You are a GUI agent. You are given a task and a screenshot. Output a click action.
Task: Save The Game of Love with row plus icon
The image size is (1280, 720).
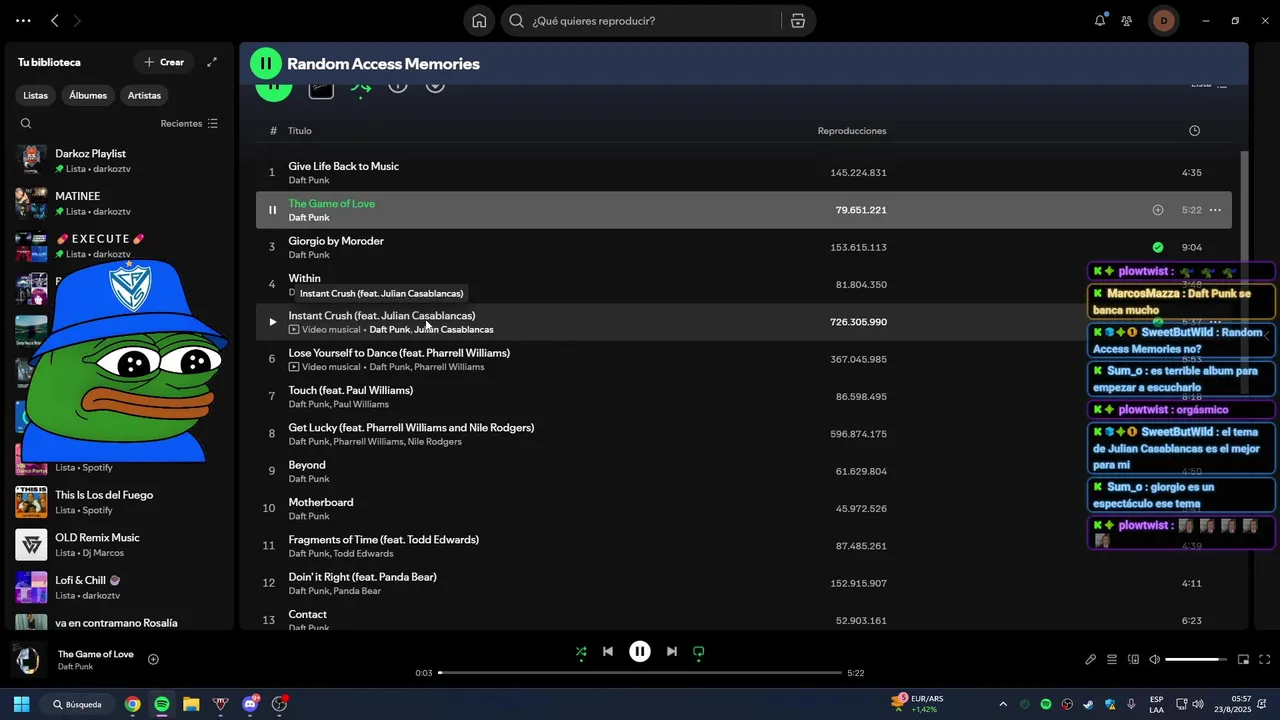click(1157, 210)
